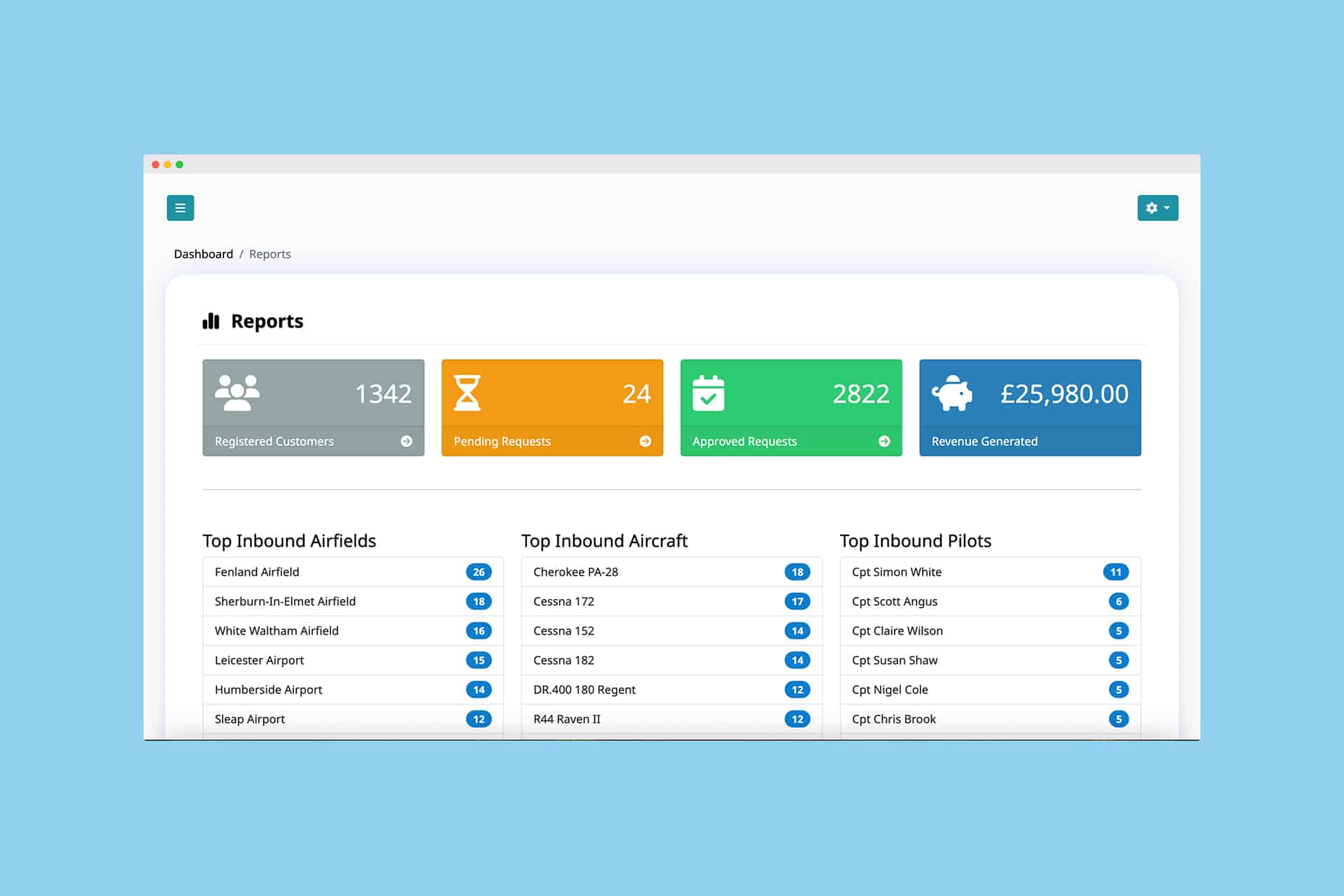Click the Registered Customers label
The height and width of the screenshot is (896, 1344).
(x=274, y=442)
